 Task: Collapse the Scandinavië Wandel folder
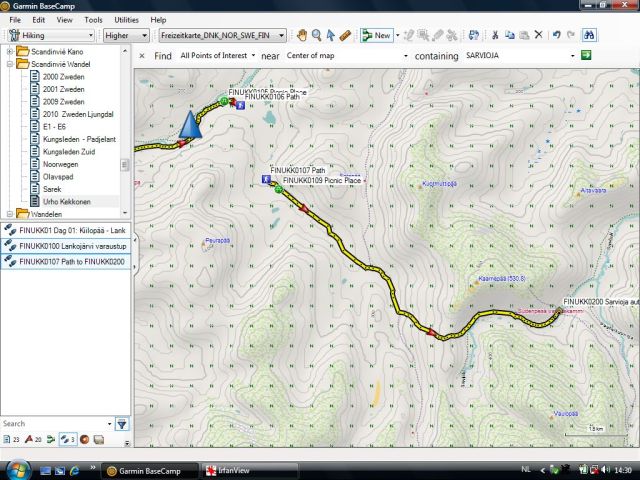click(x=10, y=63)
